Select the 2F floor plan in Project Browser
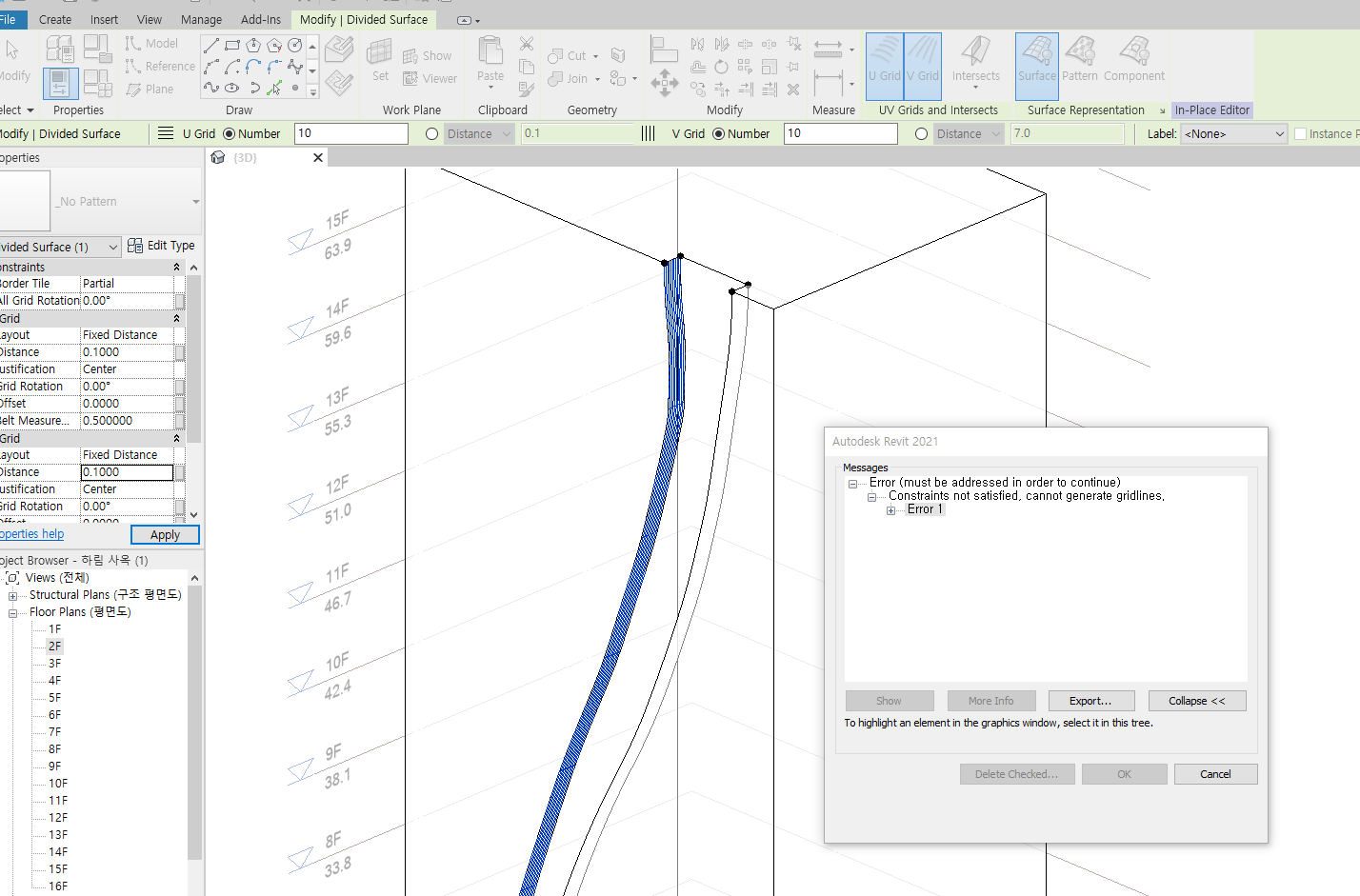 53,646
